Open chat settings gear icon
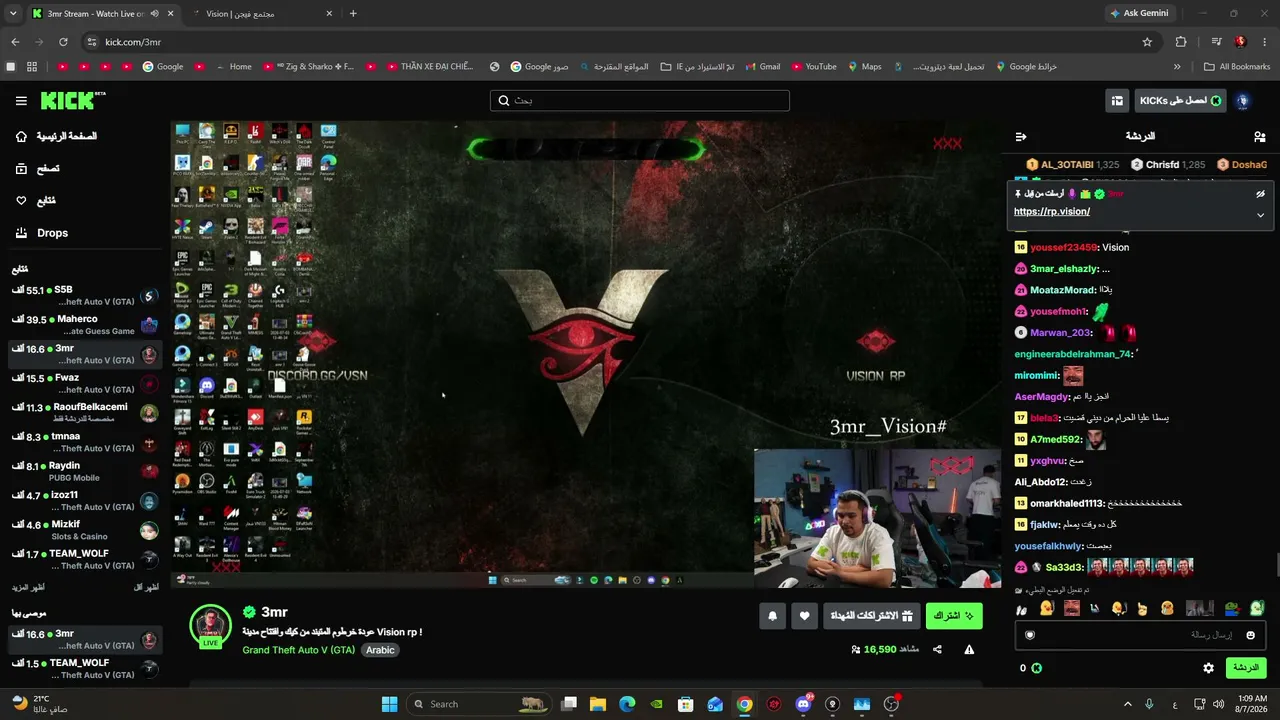The height and width of the screenshot is (720, 1280). pyautogui.click(x=1208, y=668)
